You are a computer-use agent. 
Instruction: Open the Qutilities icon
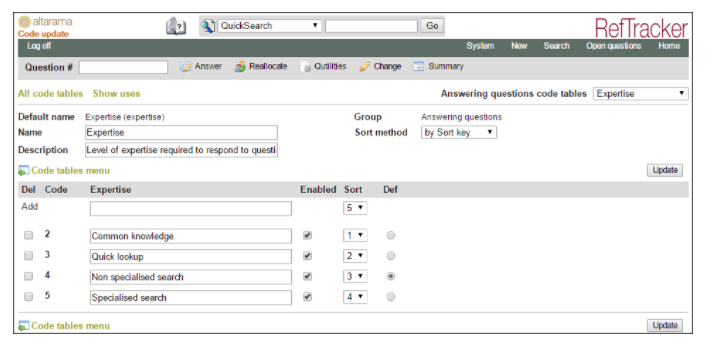pos(306,67)
